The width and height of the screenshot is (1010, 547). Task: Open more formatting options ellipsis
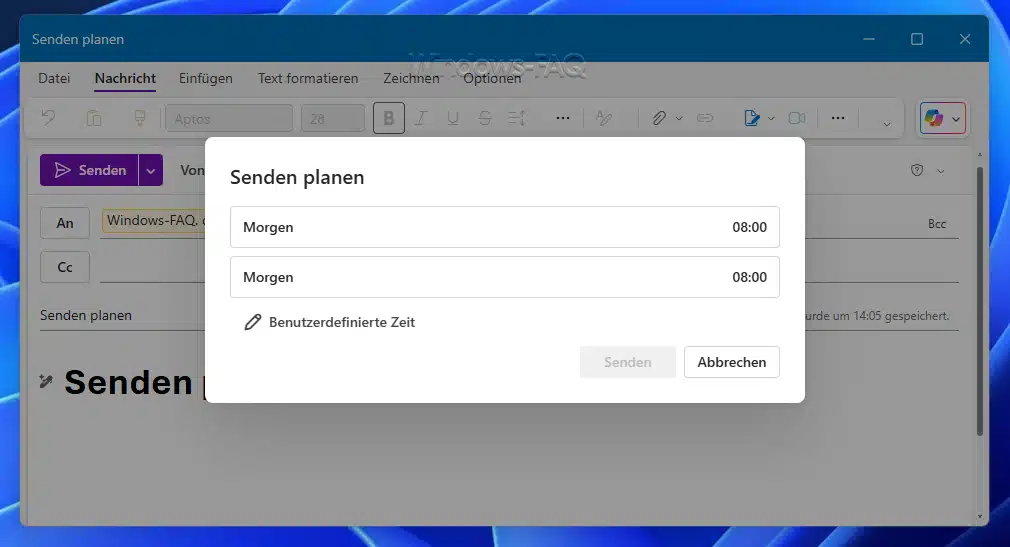tap(563, 118)
